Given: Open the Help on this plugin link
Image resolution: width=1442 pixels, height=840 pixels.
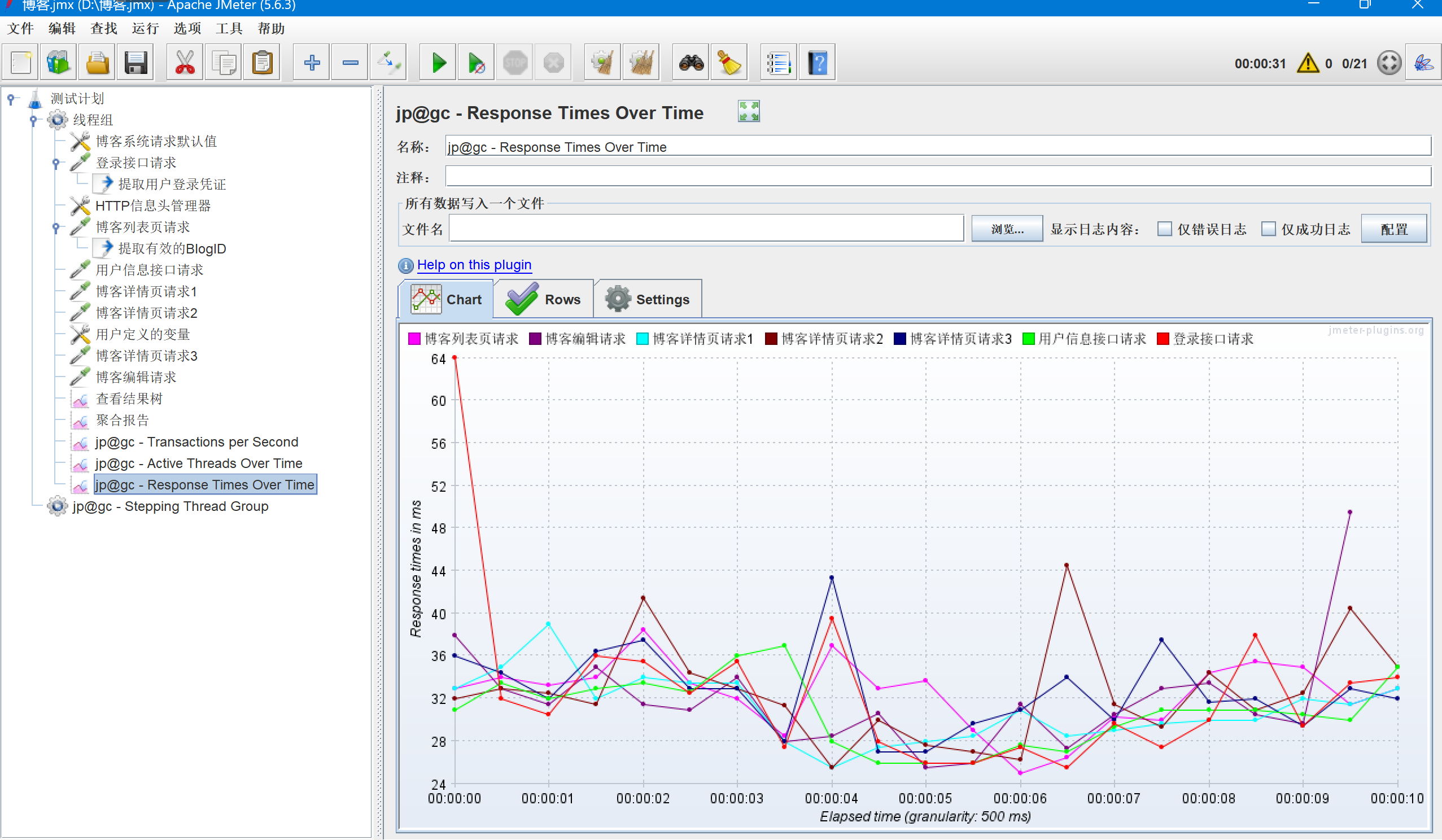Looking at the screenshot, I should (474, 265).
